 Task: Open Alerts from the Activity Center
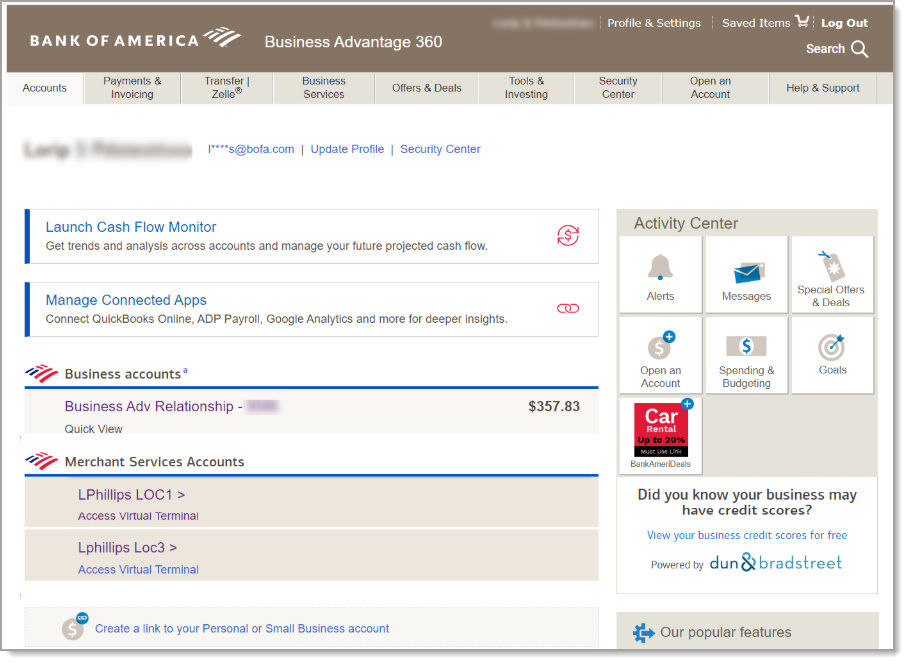(x=660, y=273)
